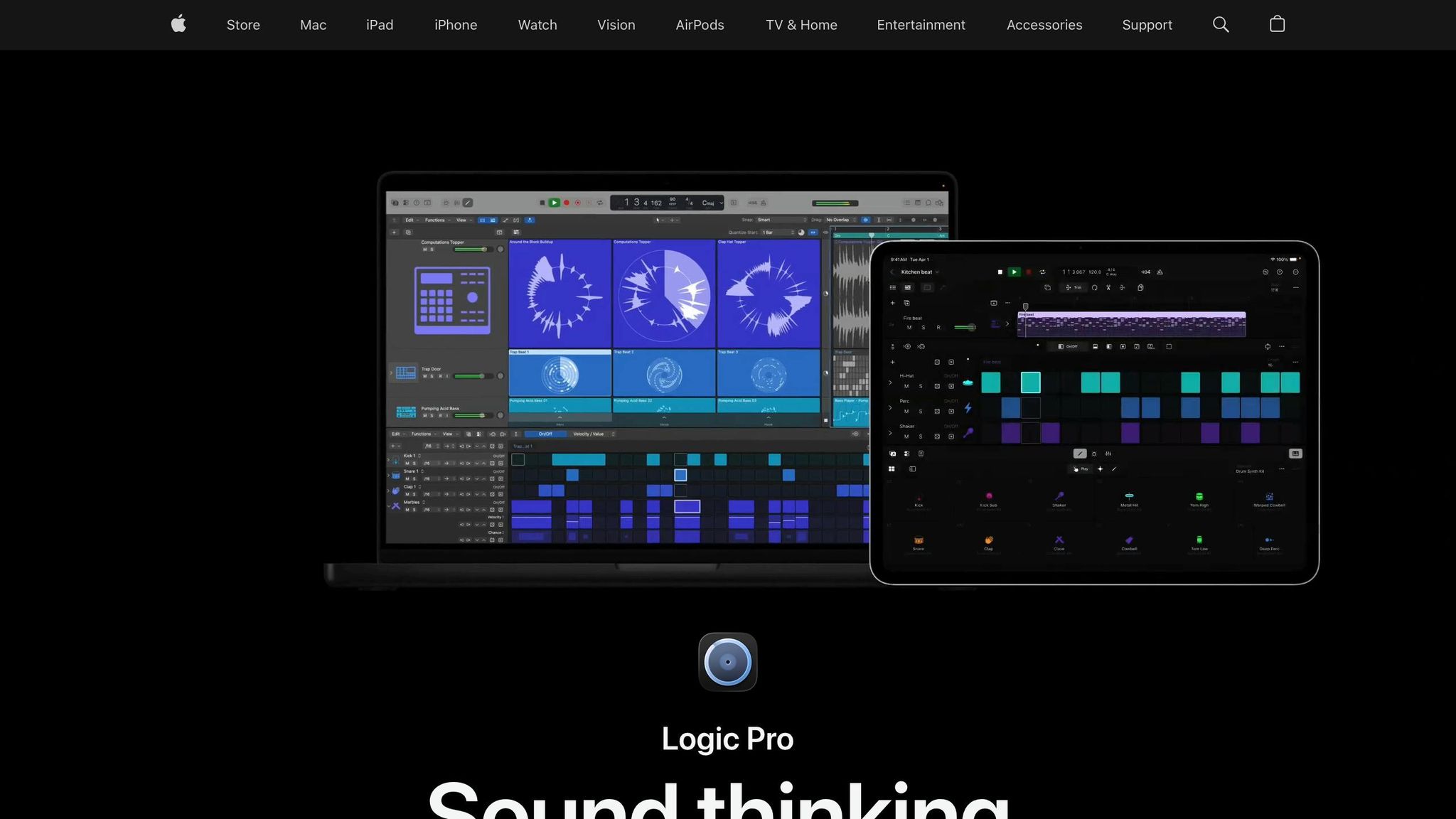
Task: Click the Clap 1 row icon in the step sequencer
Action: pos(396,491)
